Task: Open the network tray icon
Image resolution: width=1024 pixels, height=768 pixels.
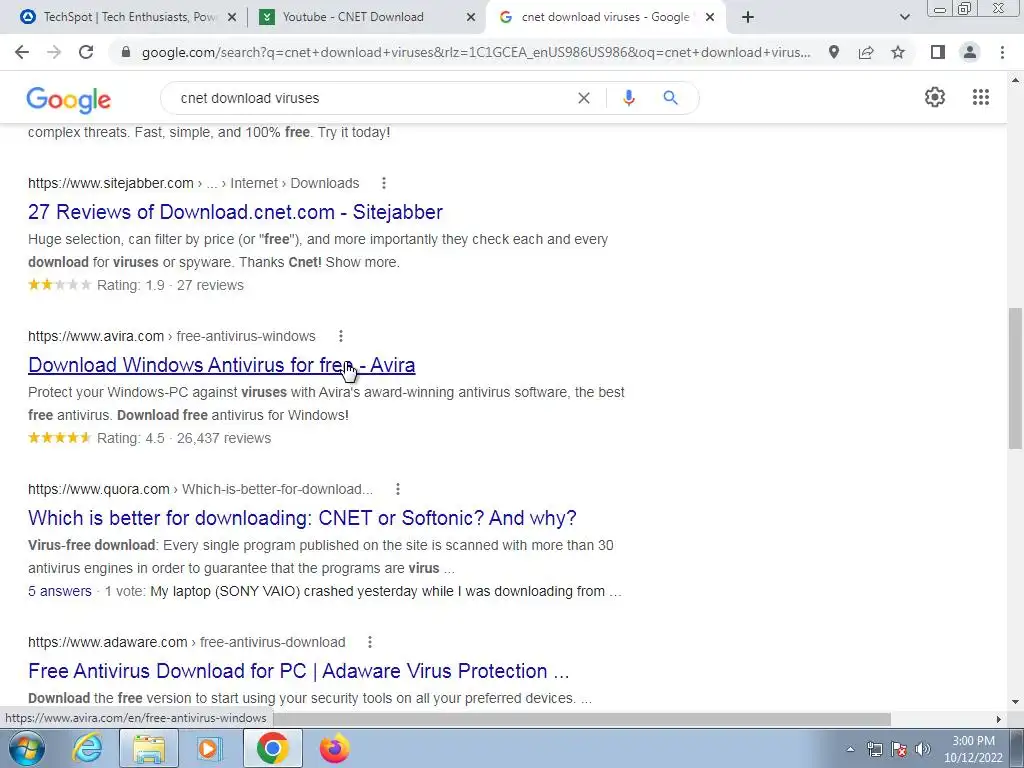Action: 874,749
